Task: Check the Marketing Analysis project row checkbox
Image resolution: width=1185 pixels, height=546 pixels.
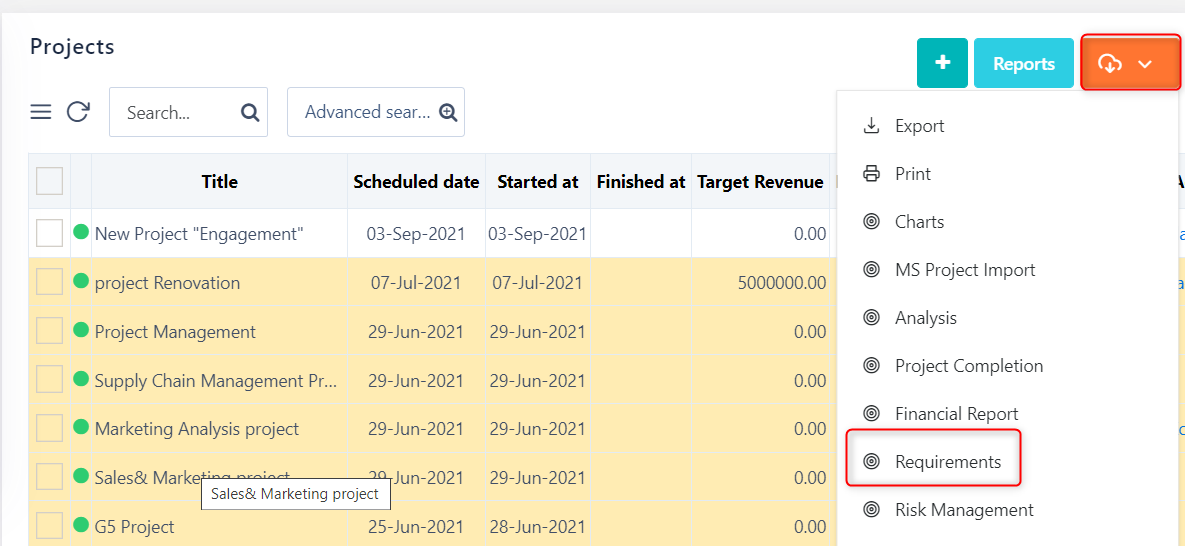Action: point(50,428)
